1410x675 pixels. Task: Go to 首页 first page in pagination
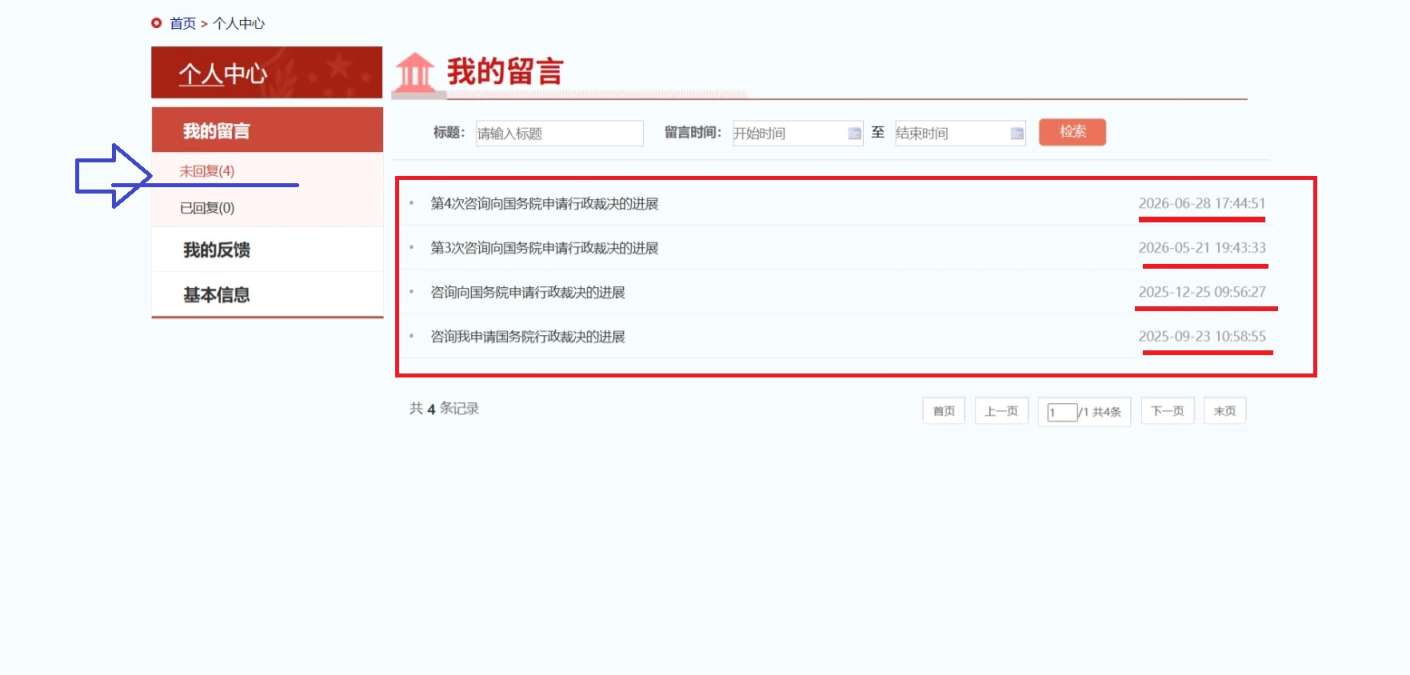click(944, 411)
